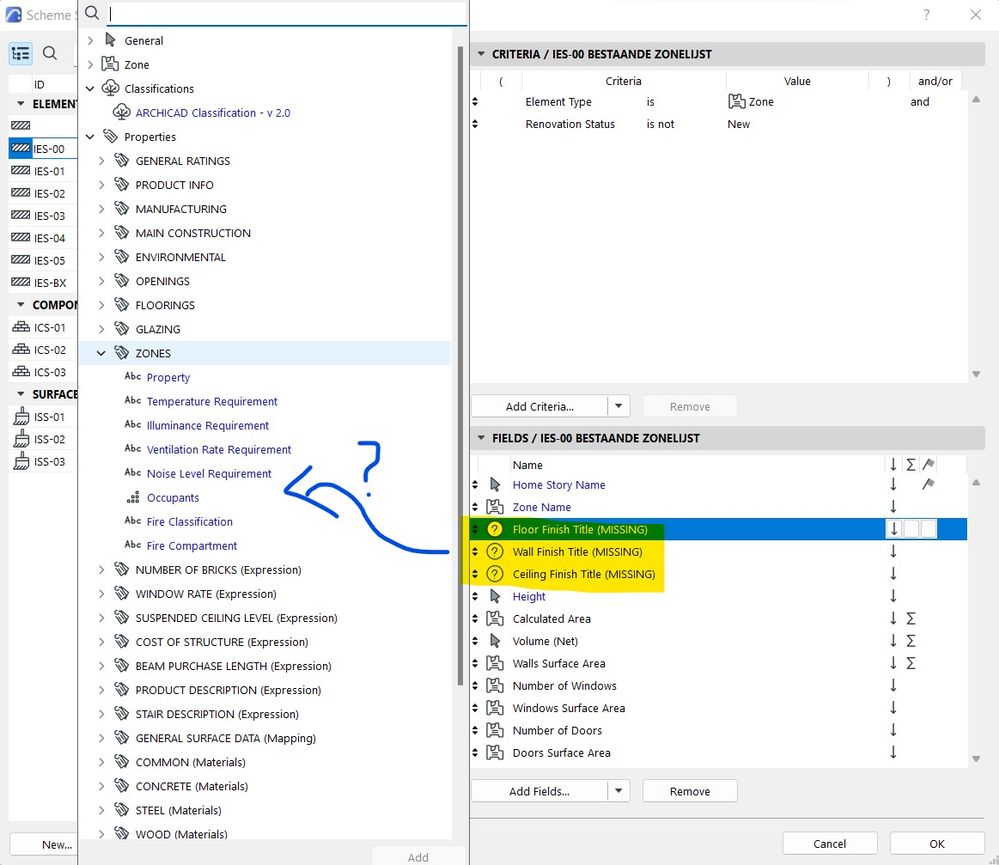Click the ISS-01 surface scheme icon
999x865 pixels.
click(21, 417)
